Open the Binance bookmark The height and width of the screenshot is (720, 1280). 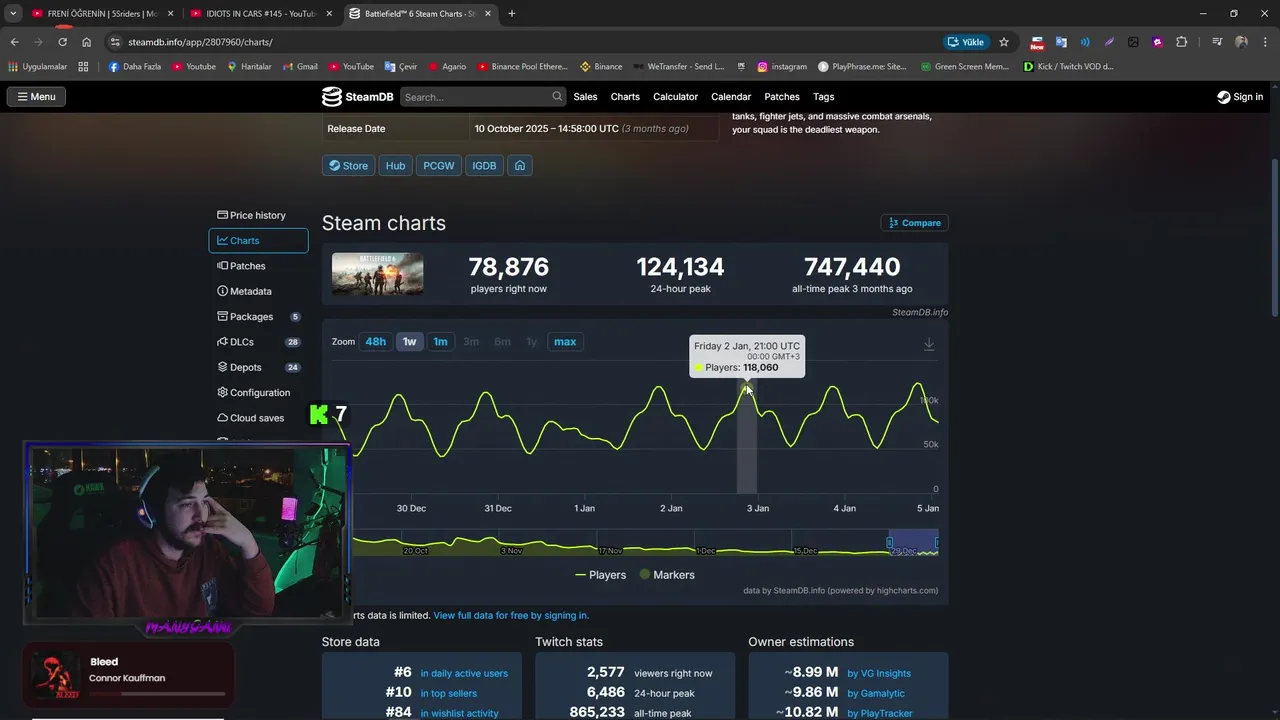601,67
